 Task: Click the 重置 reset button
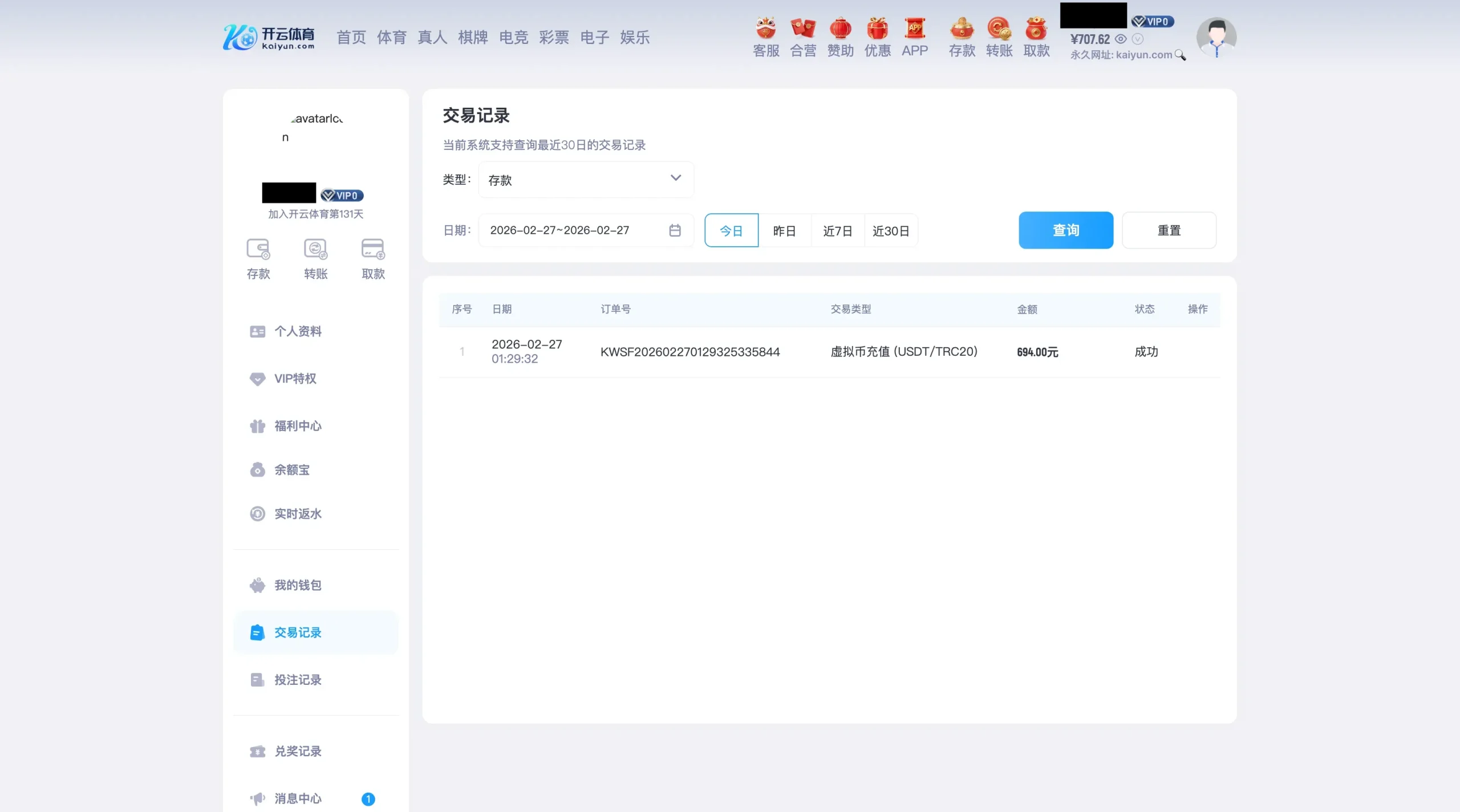click(x=1169, y=230)
